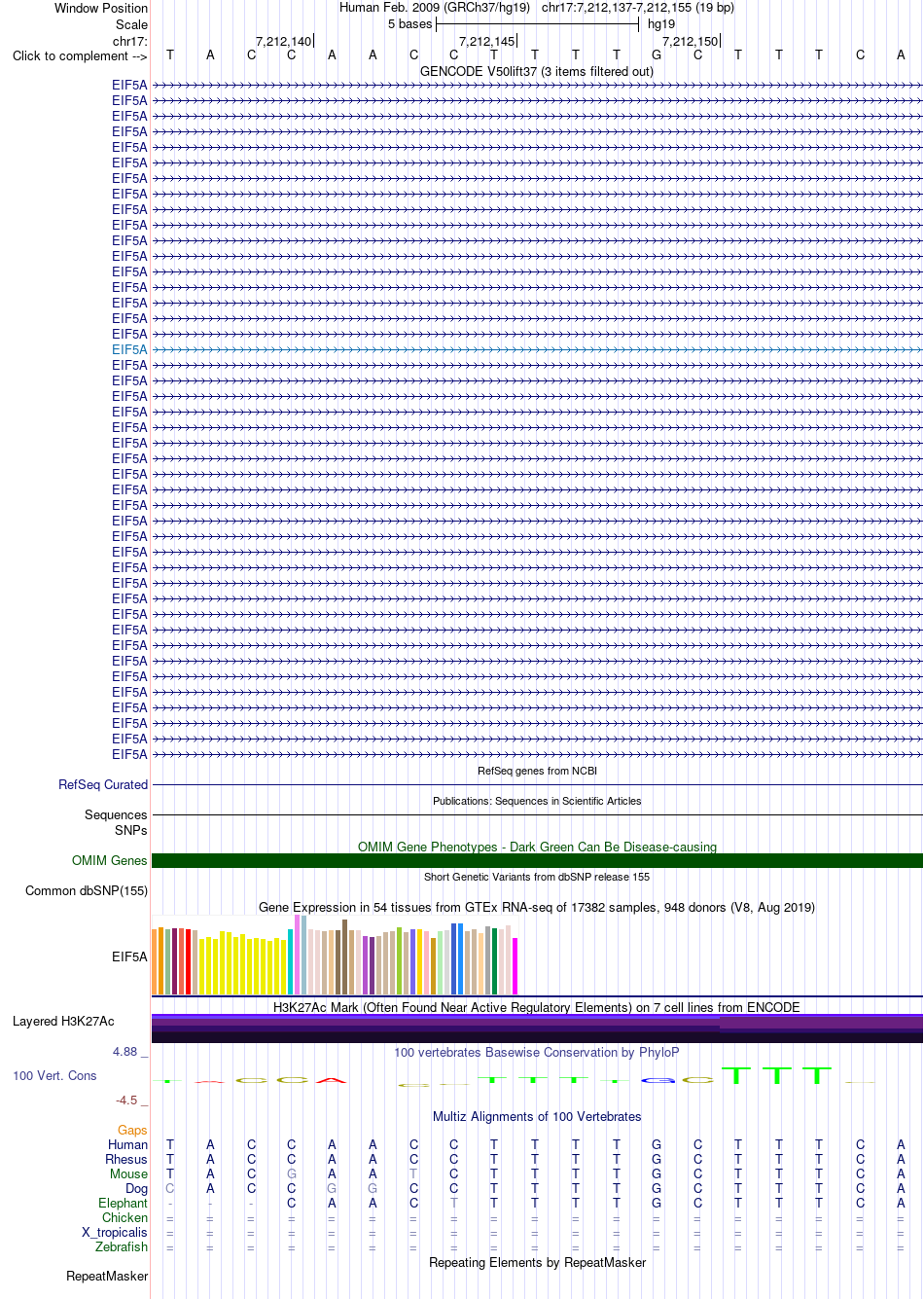Click the 'Gene Expression in 54 tissues from GTEx' title
Image resolution: width=924 pixels, height=1299 pixels.
pos(537,907)
